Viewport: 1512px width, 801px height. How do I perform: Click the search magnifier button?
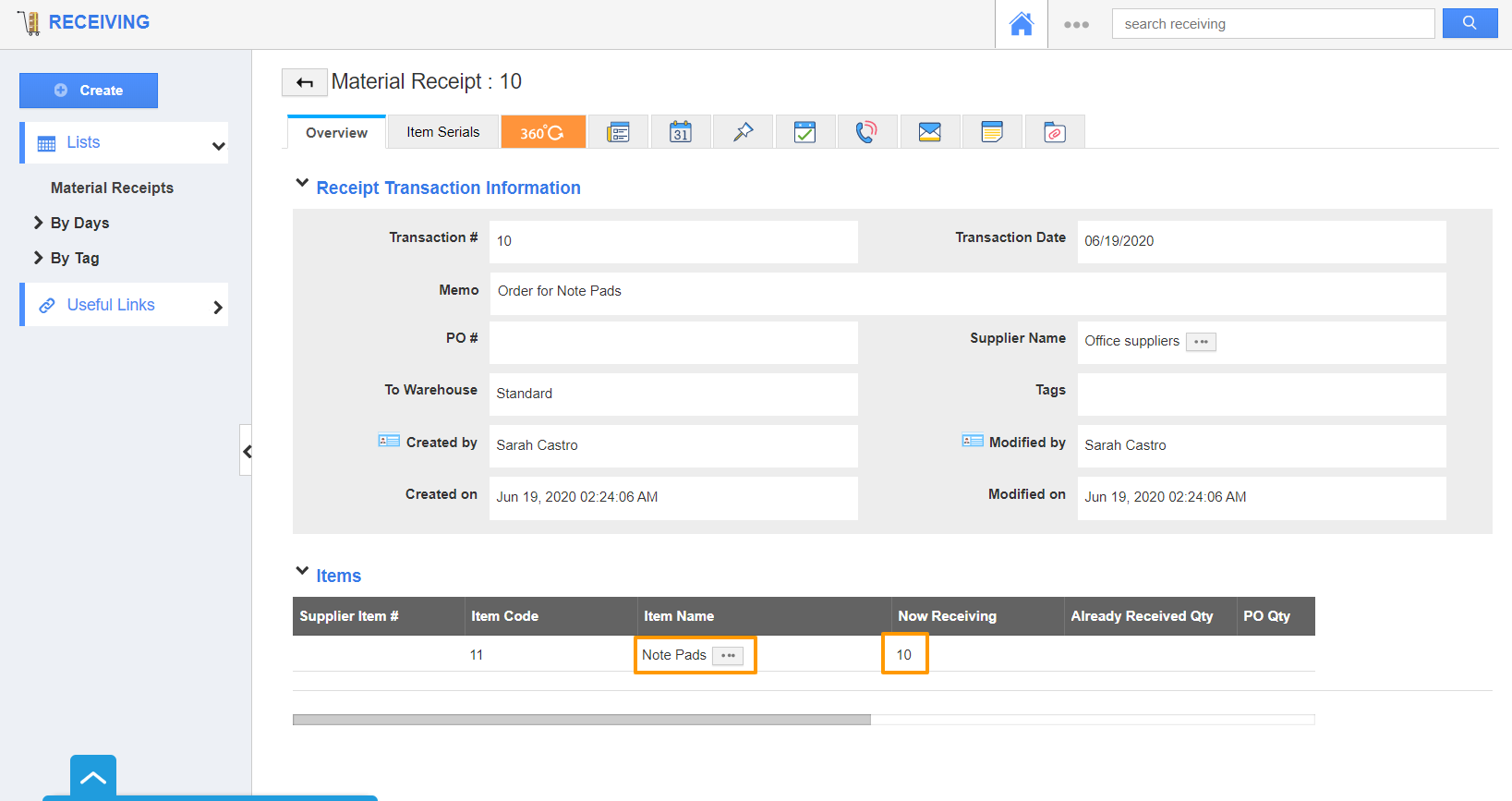(x=1469, y=23)
